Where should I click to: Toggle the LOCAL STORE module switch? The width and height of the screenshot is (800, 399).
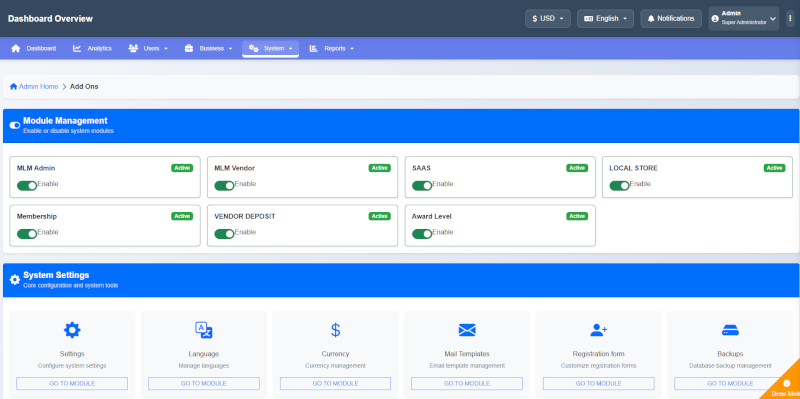(x=619, y=186)
